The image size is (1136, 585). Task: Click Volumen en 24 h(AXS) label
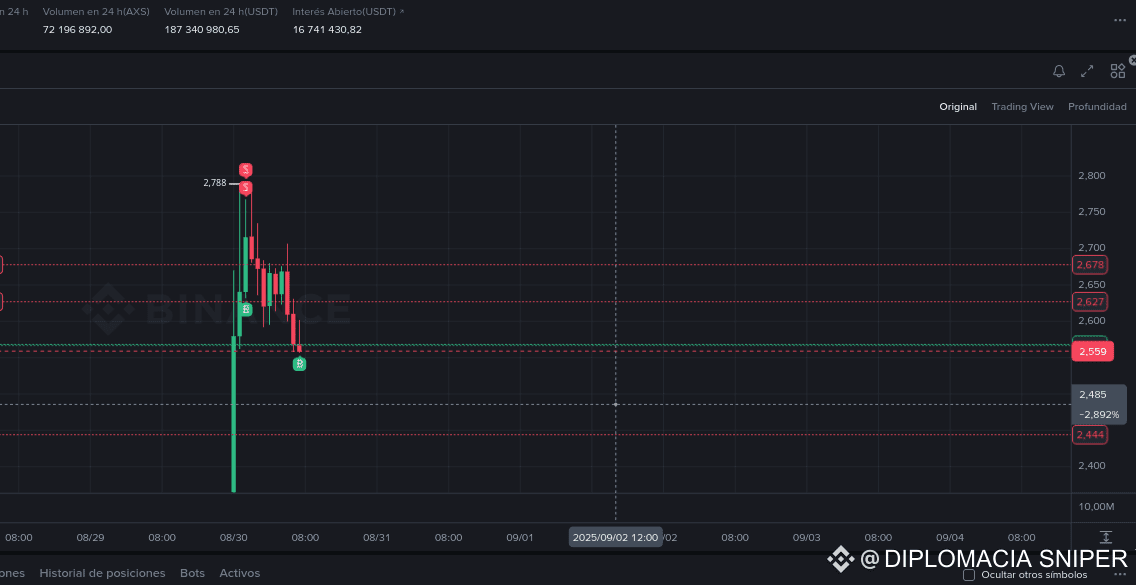click(x=96, y=12)
